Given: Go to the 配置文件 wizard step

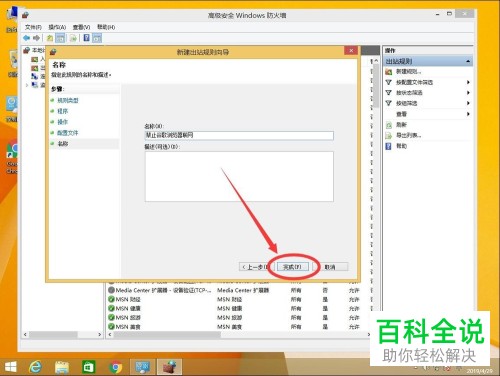Looking at the screenshot, I should pos(68,133).
